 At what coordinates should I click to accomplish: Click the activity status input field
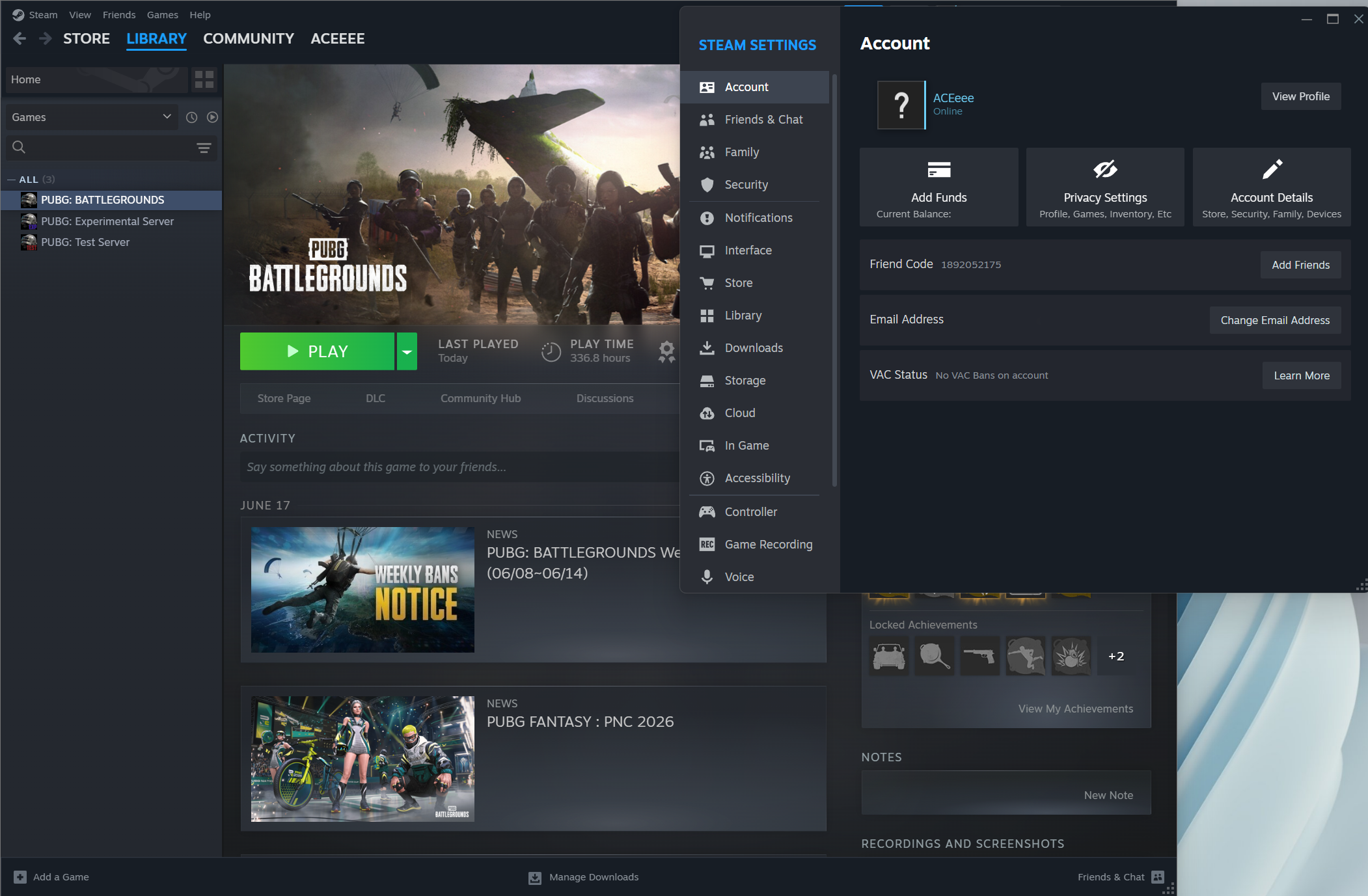click(460, 467)
